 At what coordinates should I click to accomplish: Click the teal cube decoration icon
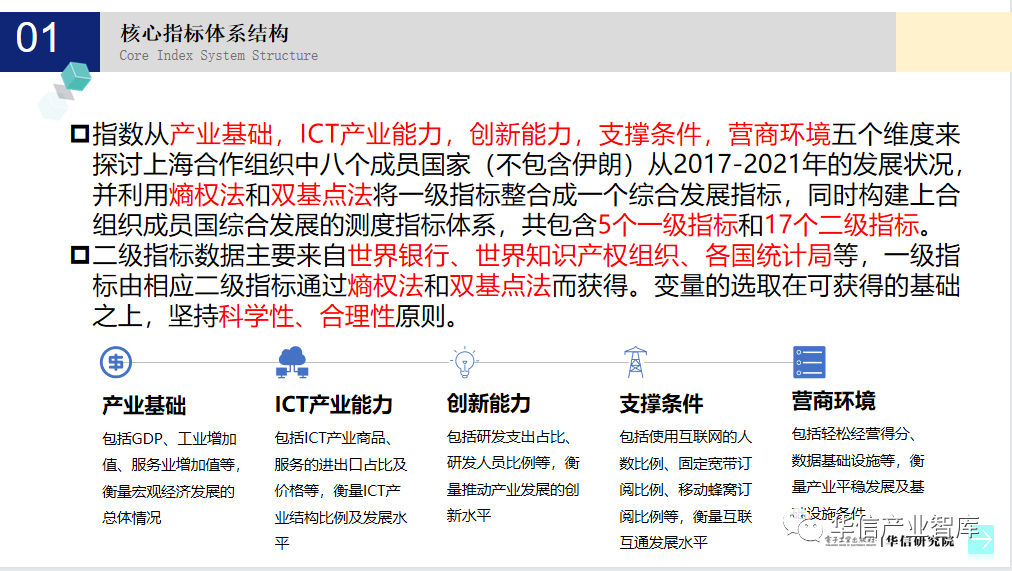pos(76,77)
